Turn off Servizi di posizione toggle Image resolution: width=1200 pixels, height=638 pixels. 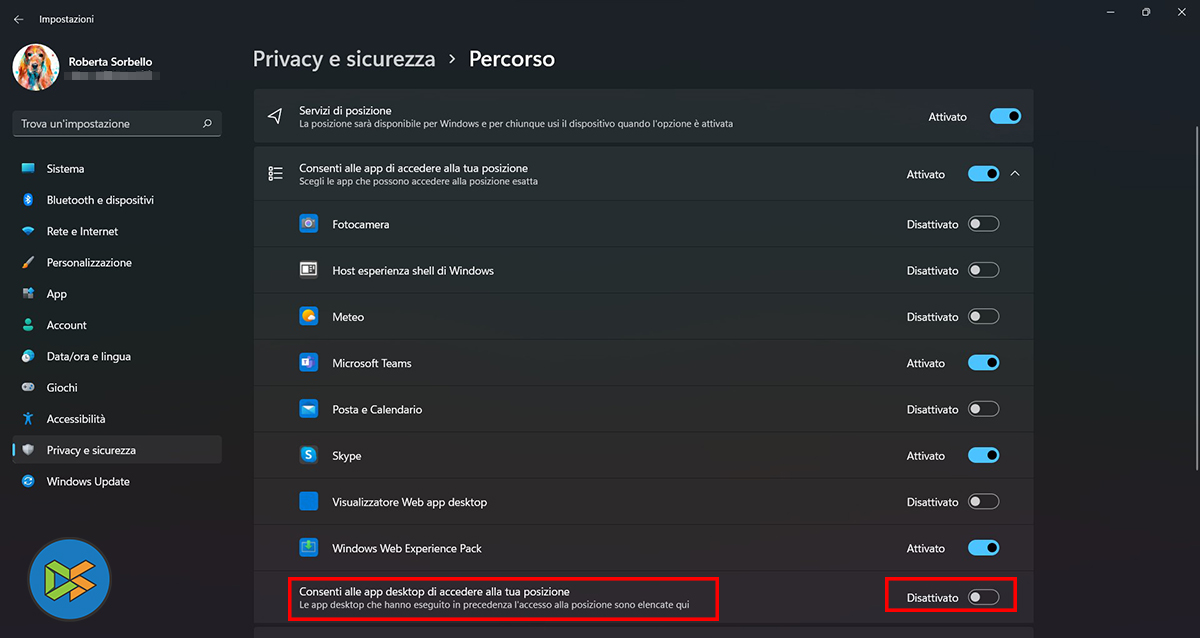tap(1005, 116)
